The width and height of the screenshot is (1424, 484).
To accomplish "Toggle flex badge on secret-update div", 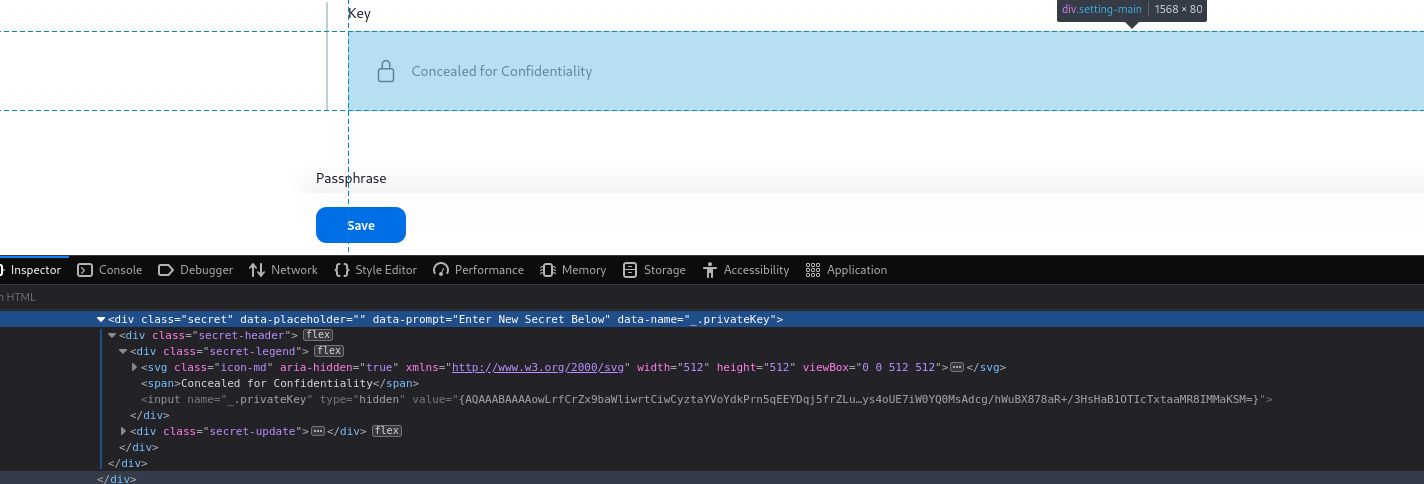I will [387, 431].
